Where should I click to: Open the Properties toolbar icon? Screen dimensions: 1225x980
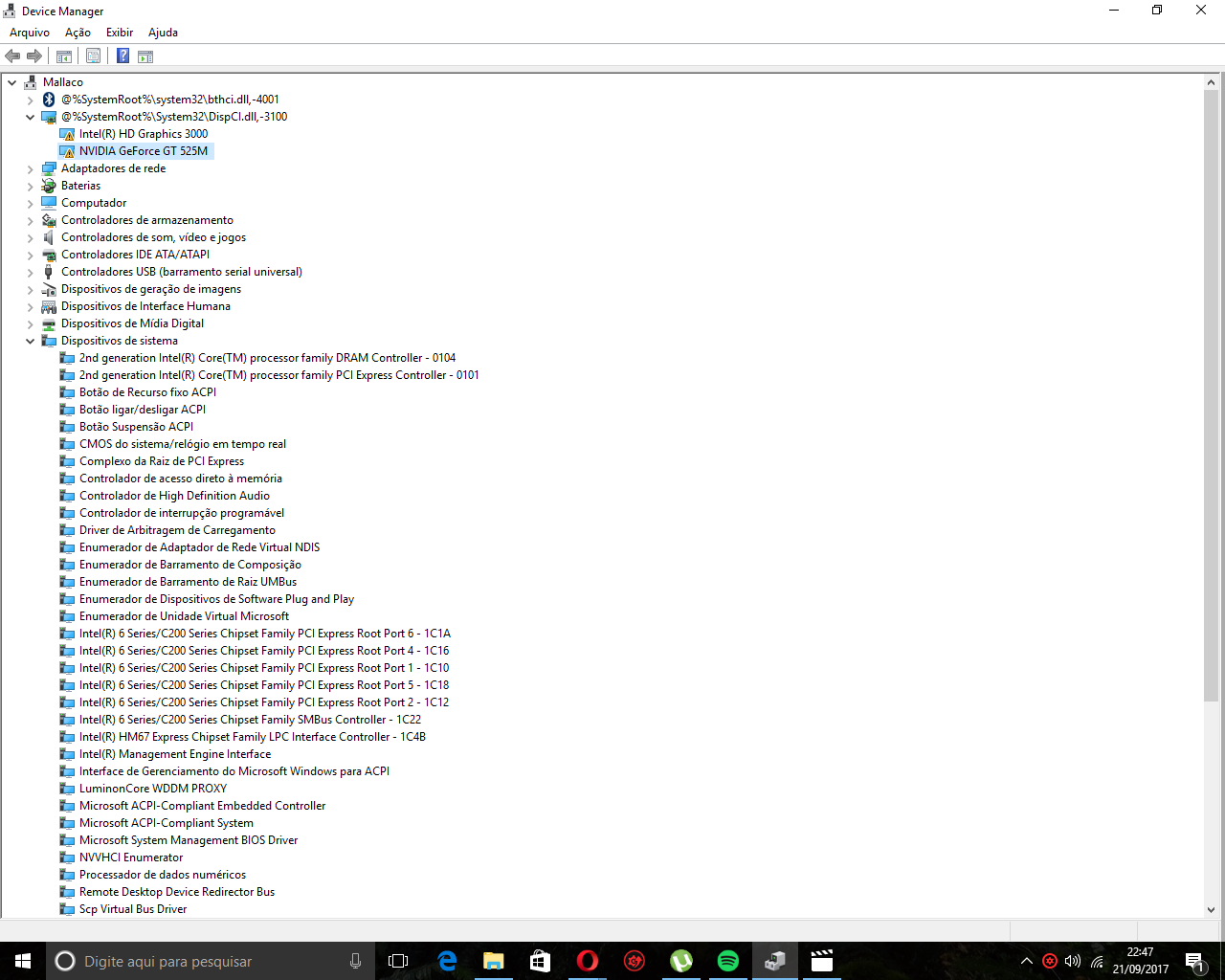93,56
